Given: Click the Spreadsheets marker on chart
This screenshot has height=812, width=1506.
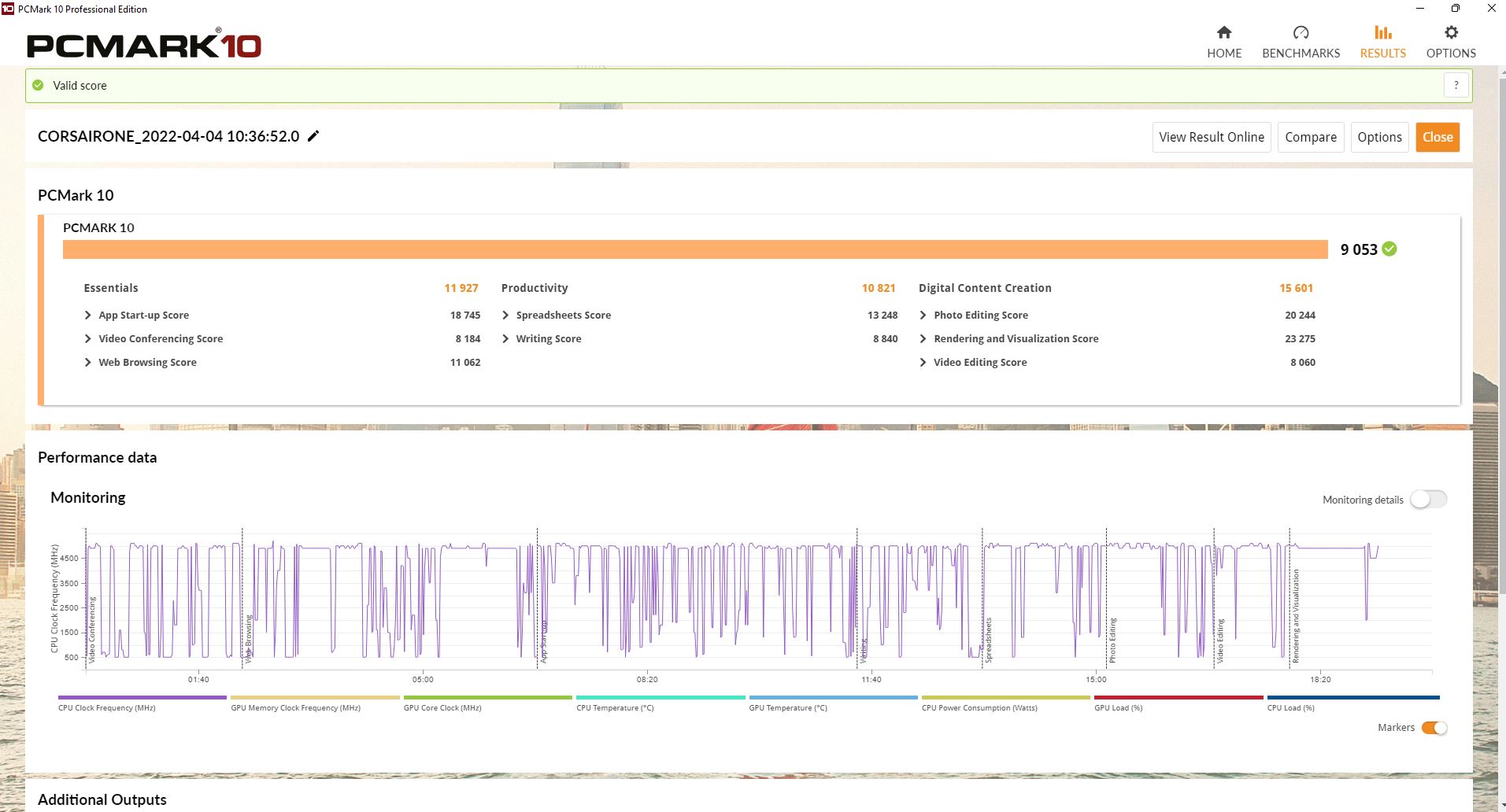Looking at the screenshot, I should point(989,640).
